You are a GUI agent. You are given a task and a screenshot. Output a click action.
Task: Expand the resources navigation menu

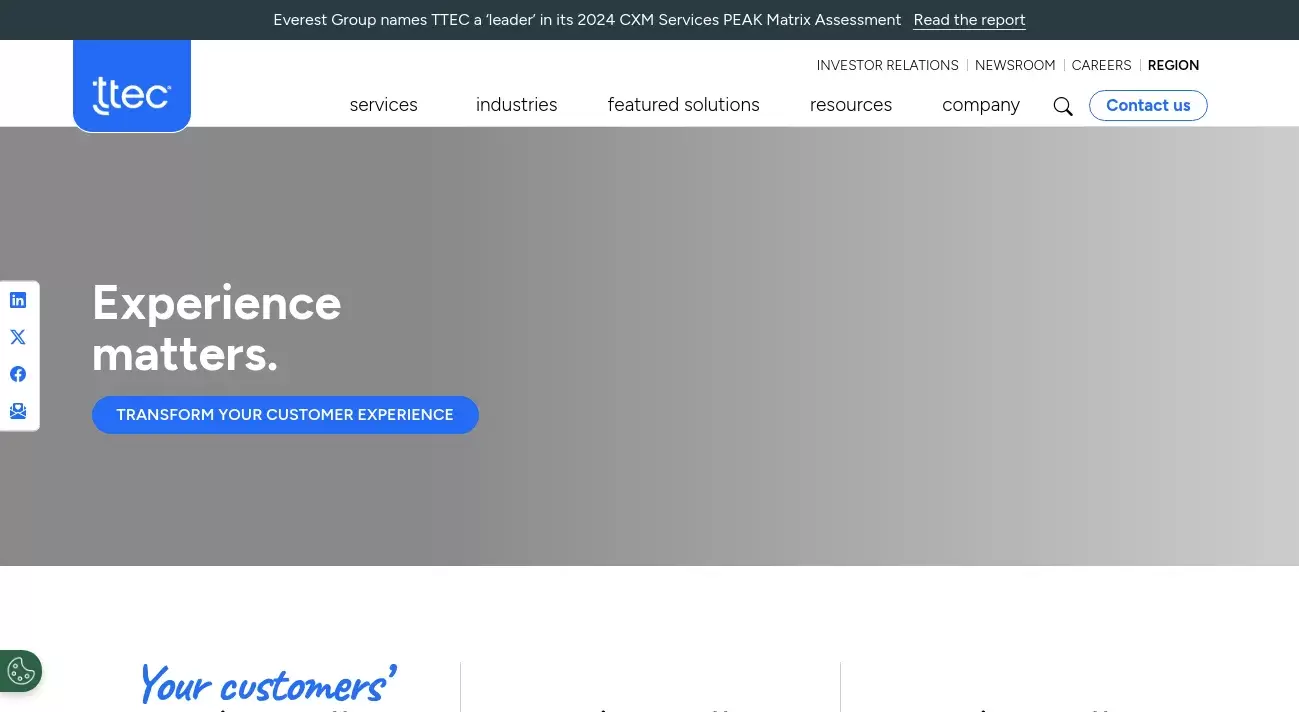pyautogui.click(x=850, y=105)
